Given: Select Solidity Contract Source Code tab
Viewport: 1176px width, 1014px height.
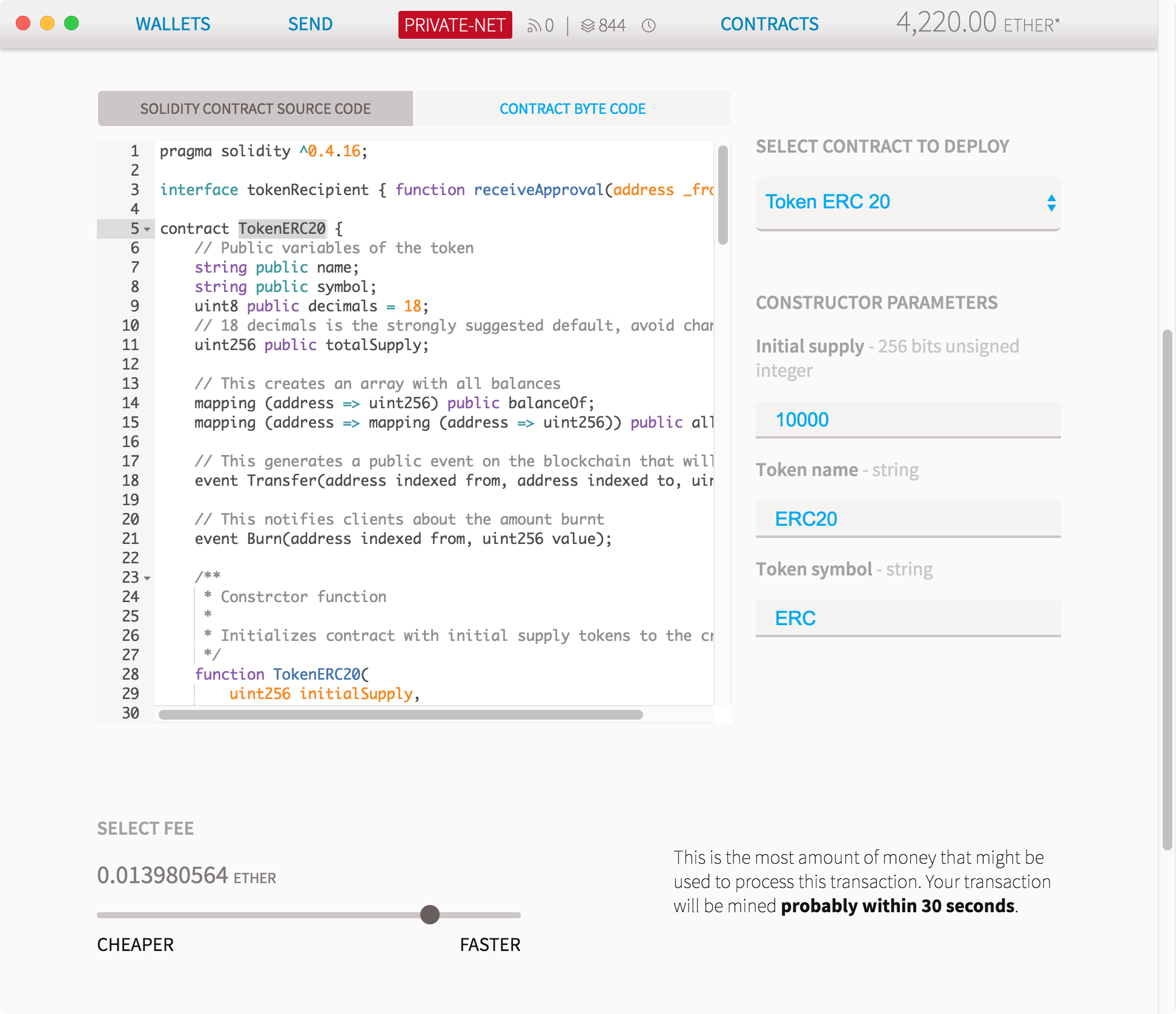Looking at the screenshot, I should point(255,109).
